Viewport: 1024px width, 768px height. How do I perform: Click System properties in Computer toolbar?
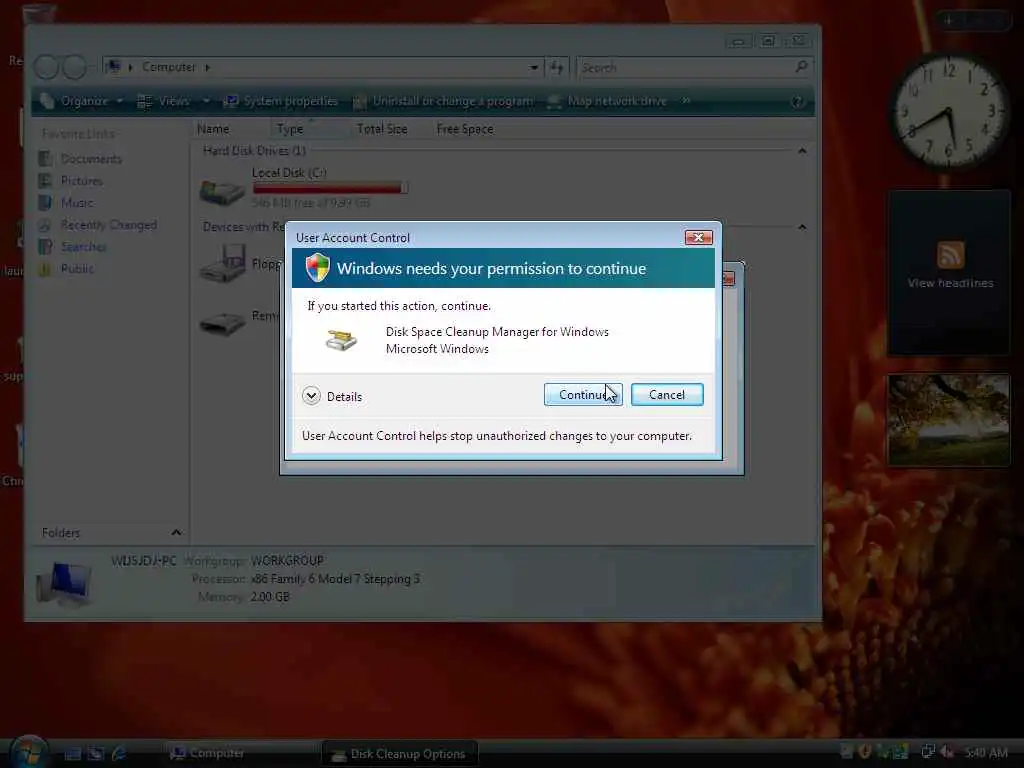[281, 101]
